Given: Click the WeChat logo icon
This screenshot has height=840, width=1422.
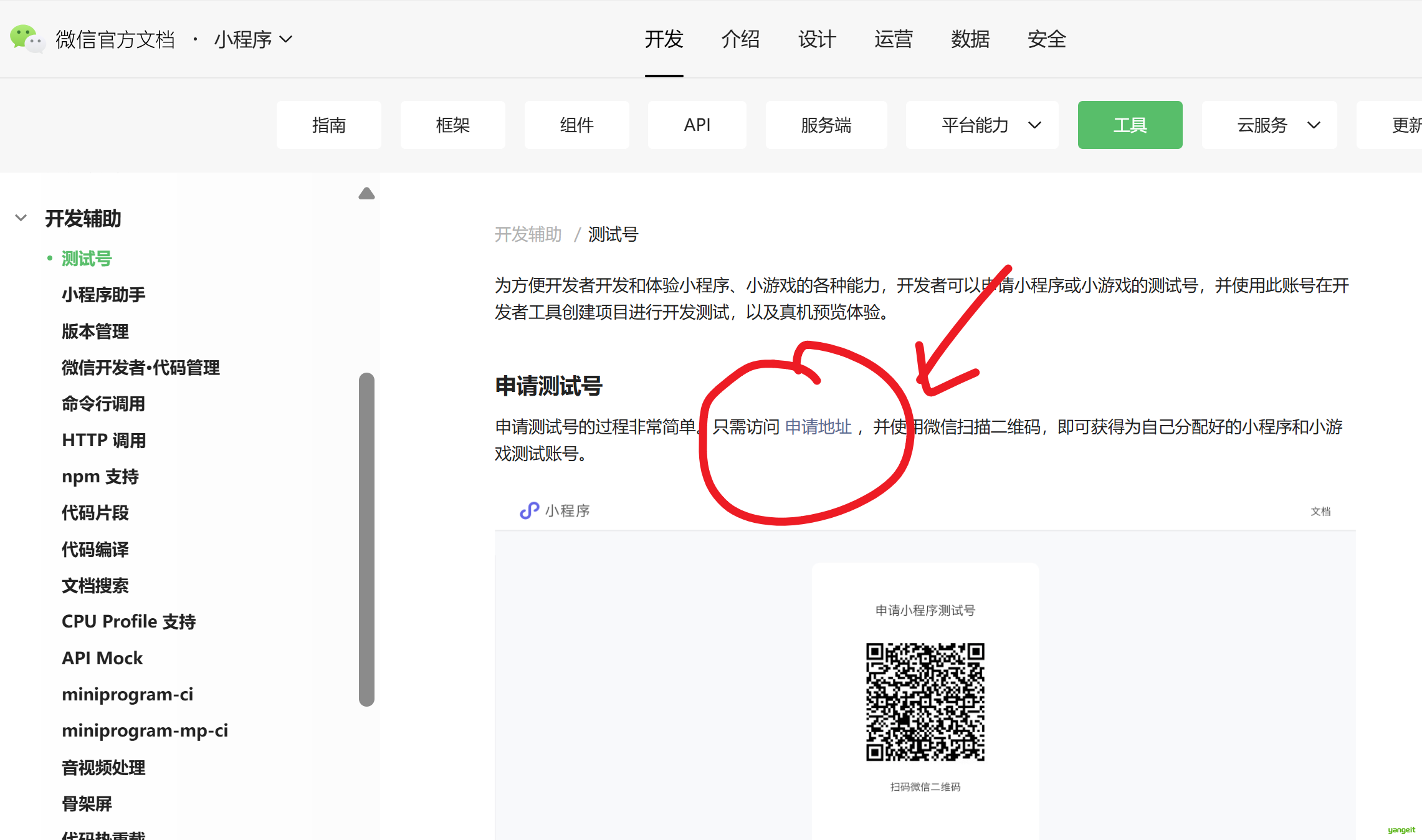Looking at the screenshot, I should [x=27, y=39].
